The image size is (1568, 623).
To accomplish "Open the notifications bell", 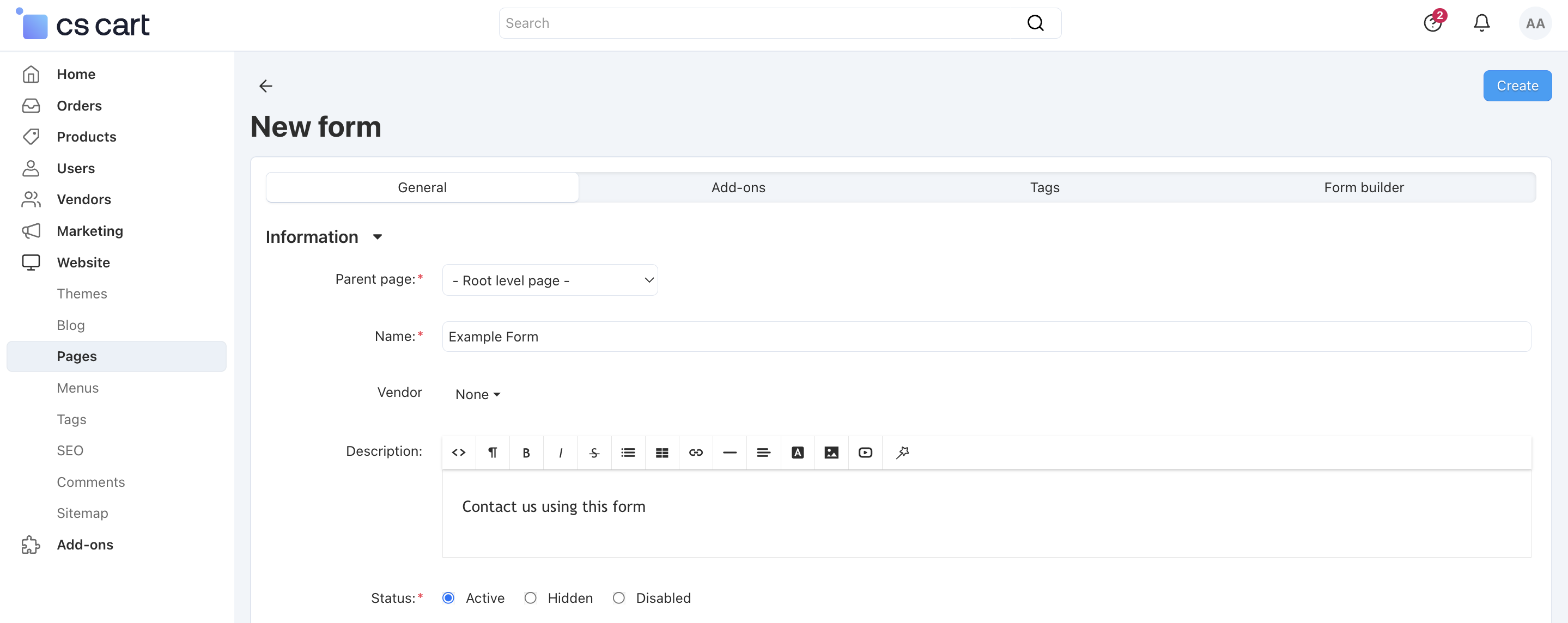I will 1481,23.
